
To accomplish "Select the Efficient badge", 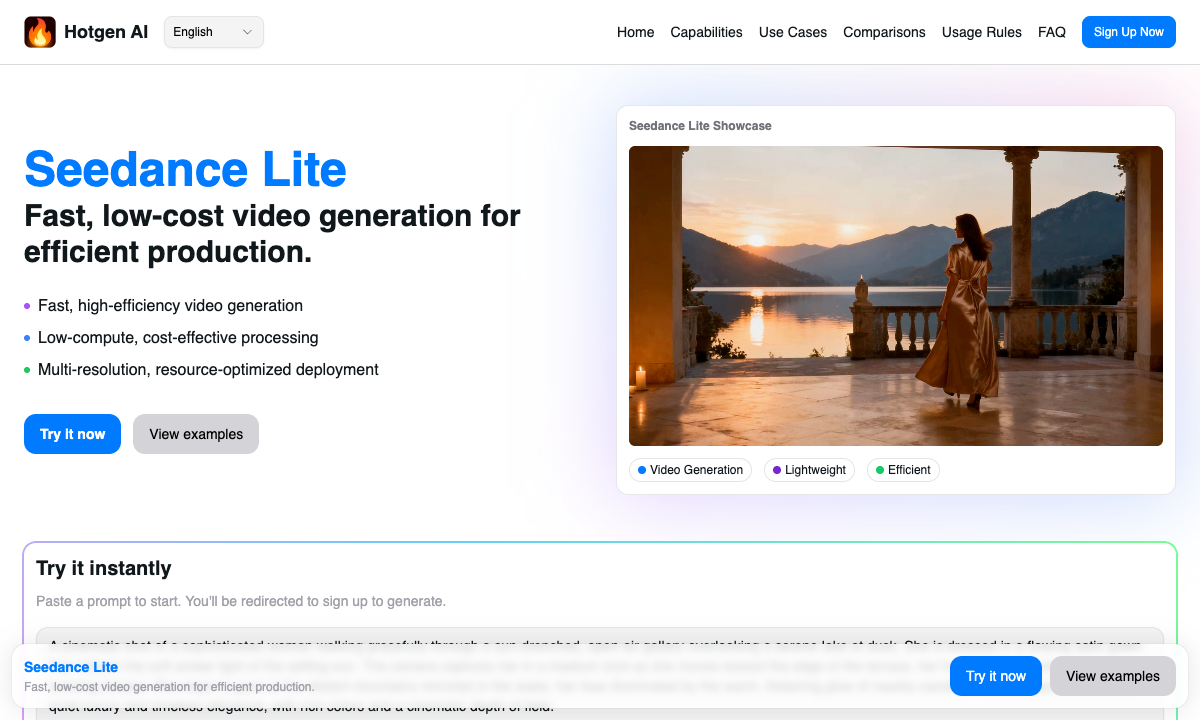I will coord(903,470).
